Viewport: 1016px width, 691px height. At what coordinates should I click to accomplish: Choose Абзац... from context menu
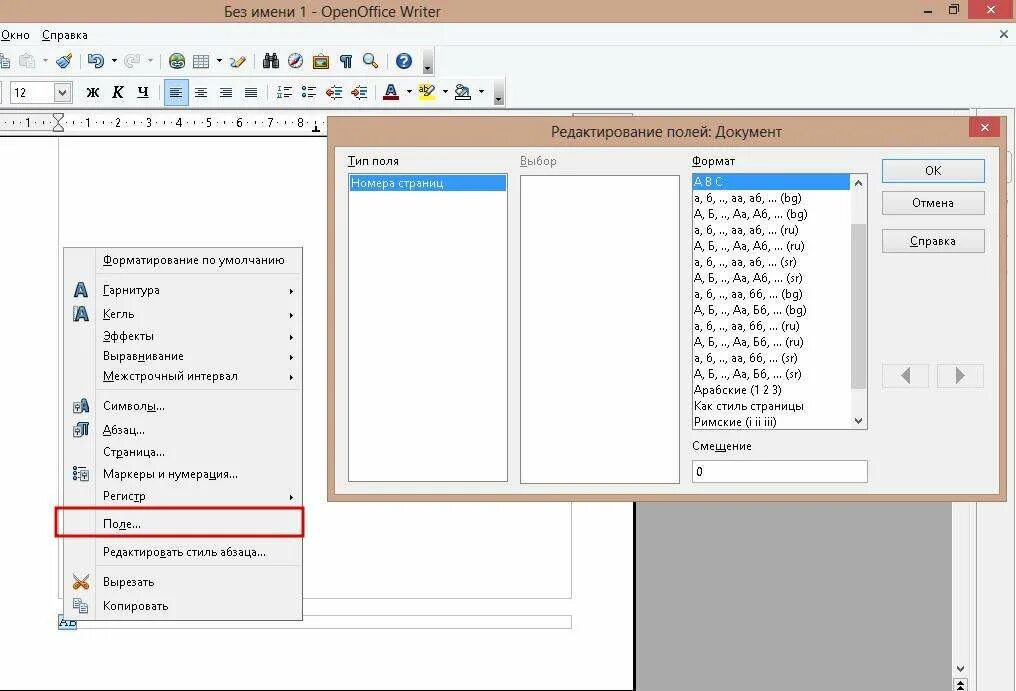click(183, 430)
